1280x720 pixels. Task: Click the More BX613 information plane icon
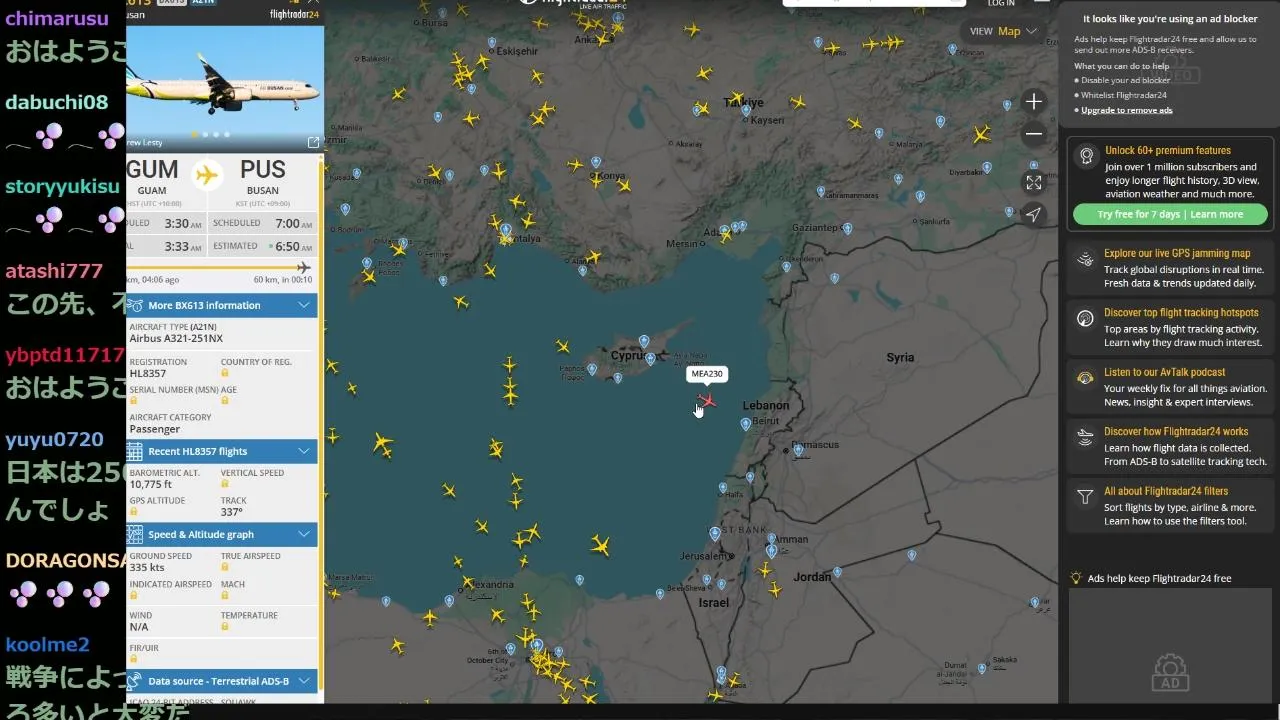point(135,305)
